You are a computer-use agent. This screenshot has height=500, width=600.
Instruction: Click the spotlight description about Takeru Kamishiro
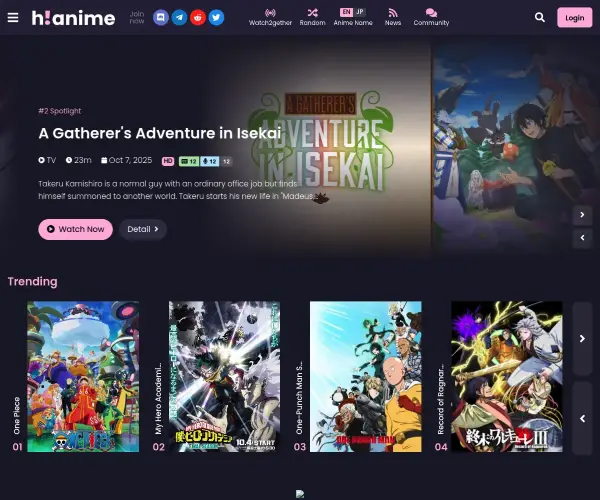pos(176,190)
